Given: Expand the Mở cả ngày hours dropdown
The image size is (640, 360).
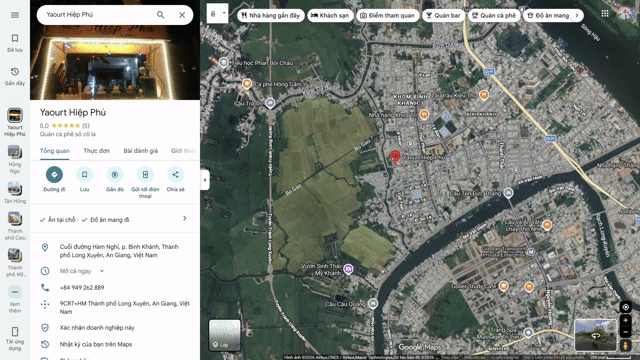Looking at the screenshot, I should [x=102, y=271].
